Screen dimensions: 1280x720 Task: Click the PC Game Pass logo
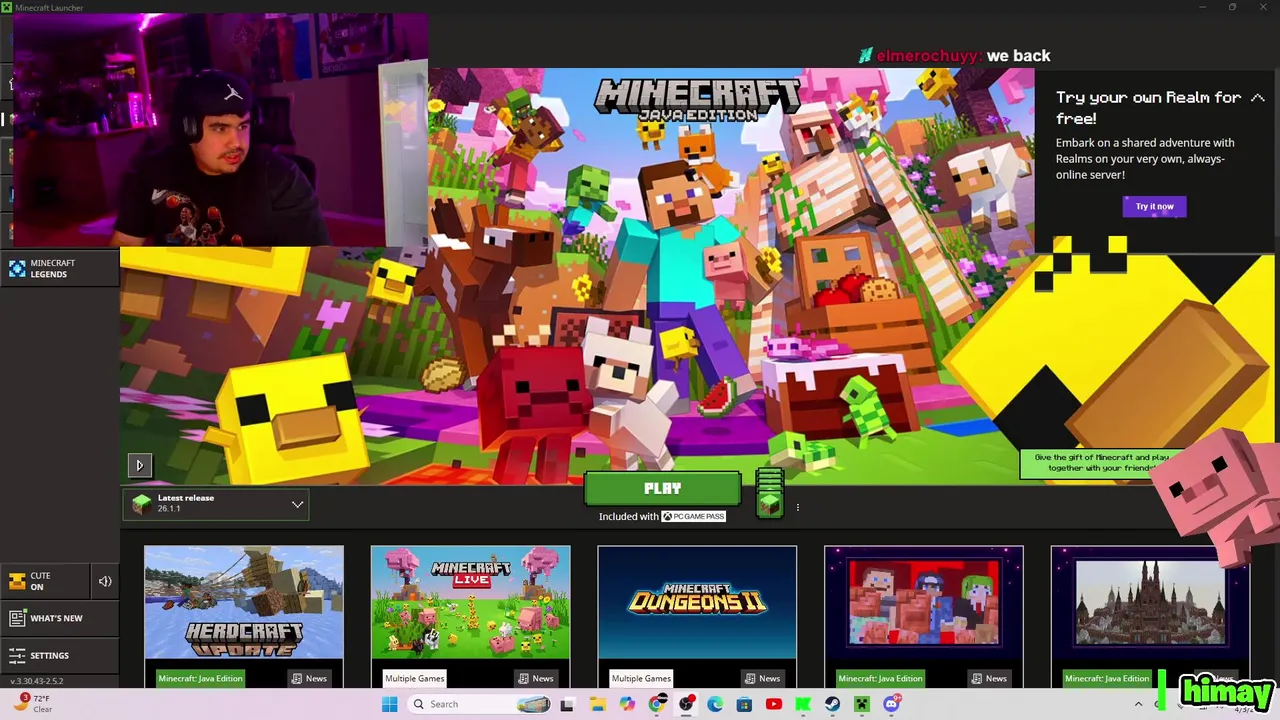pyautogui.click(x=693, y=516)
